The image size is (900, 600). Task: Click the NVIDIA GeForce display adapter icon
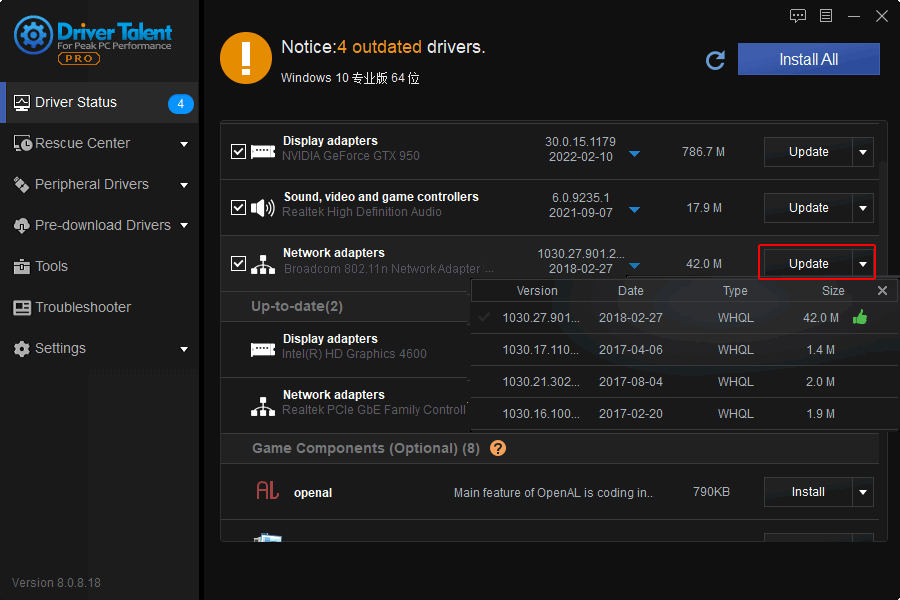263,152
